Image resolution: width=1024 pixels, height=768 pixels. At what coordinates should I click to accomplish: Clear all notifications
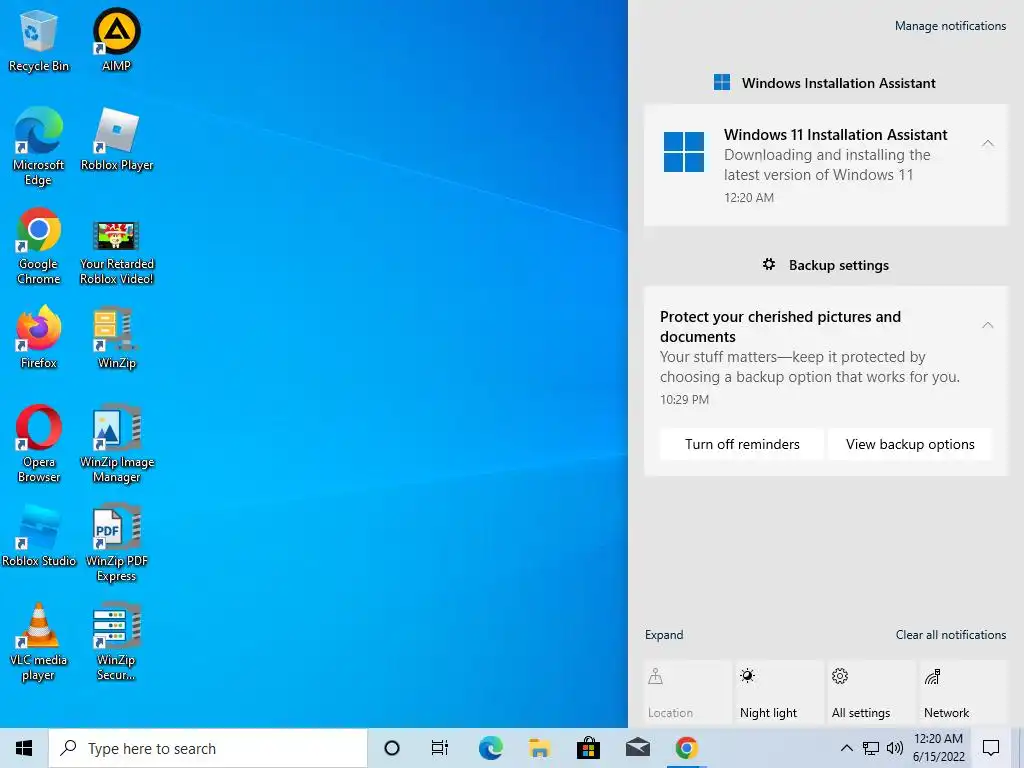(951, 635)
